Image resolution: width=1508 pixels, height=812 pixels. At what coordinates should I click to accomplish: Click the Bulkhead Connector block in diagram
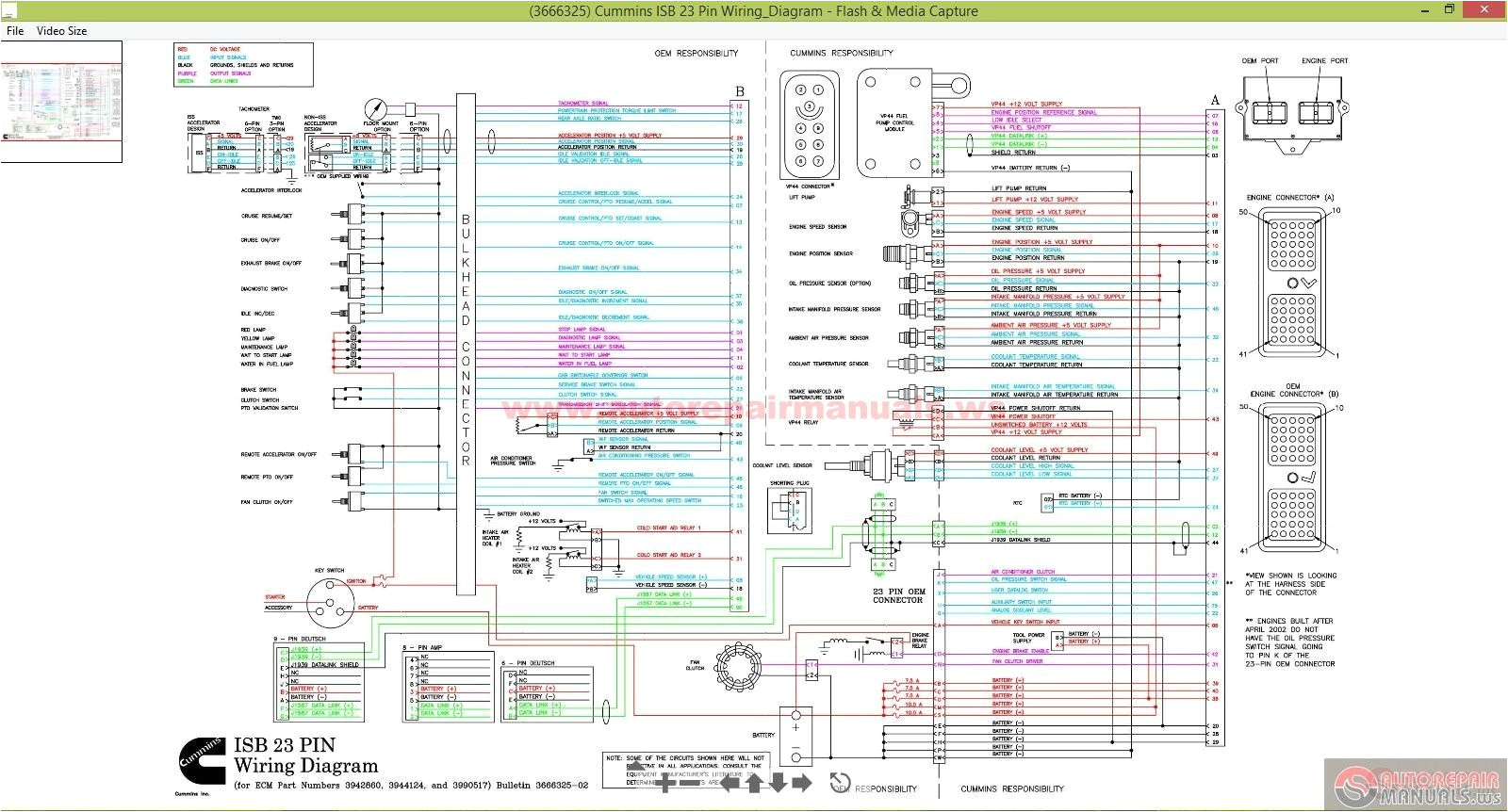(466, 344)
